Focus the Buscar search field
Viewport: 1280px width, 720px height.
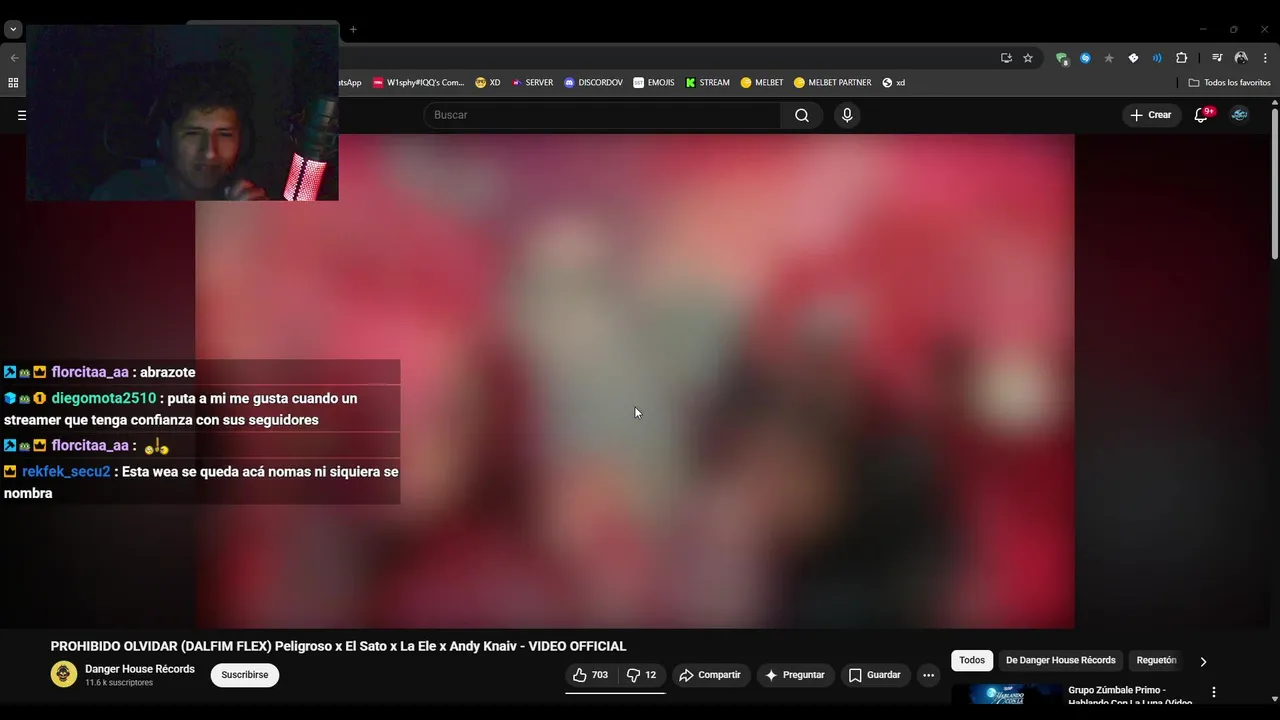point(602,115)
